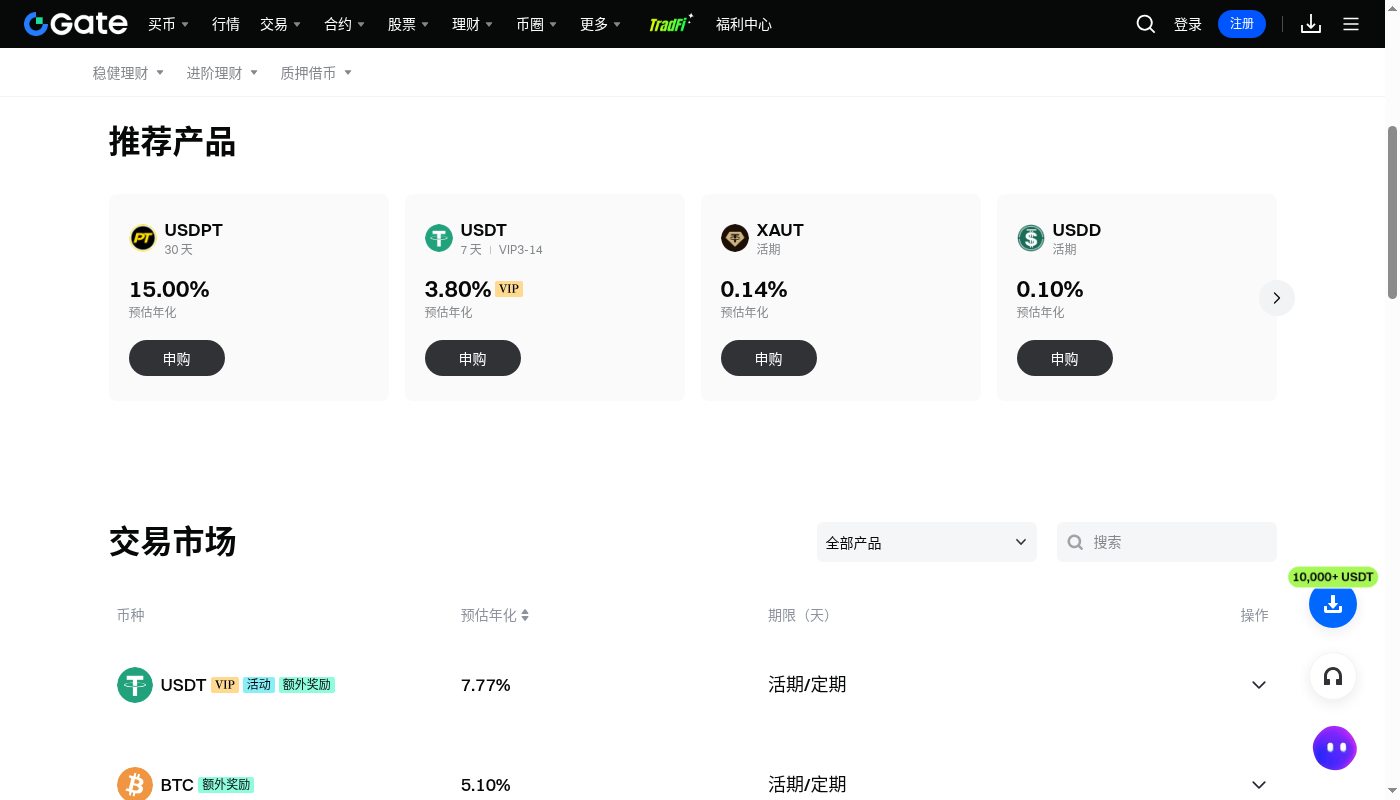
Task: Click the USDT coin icon in recommended card
Action: pos(439,238)
